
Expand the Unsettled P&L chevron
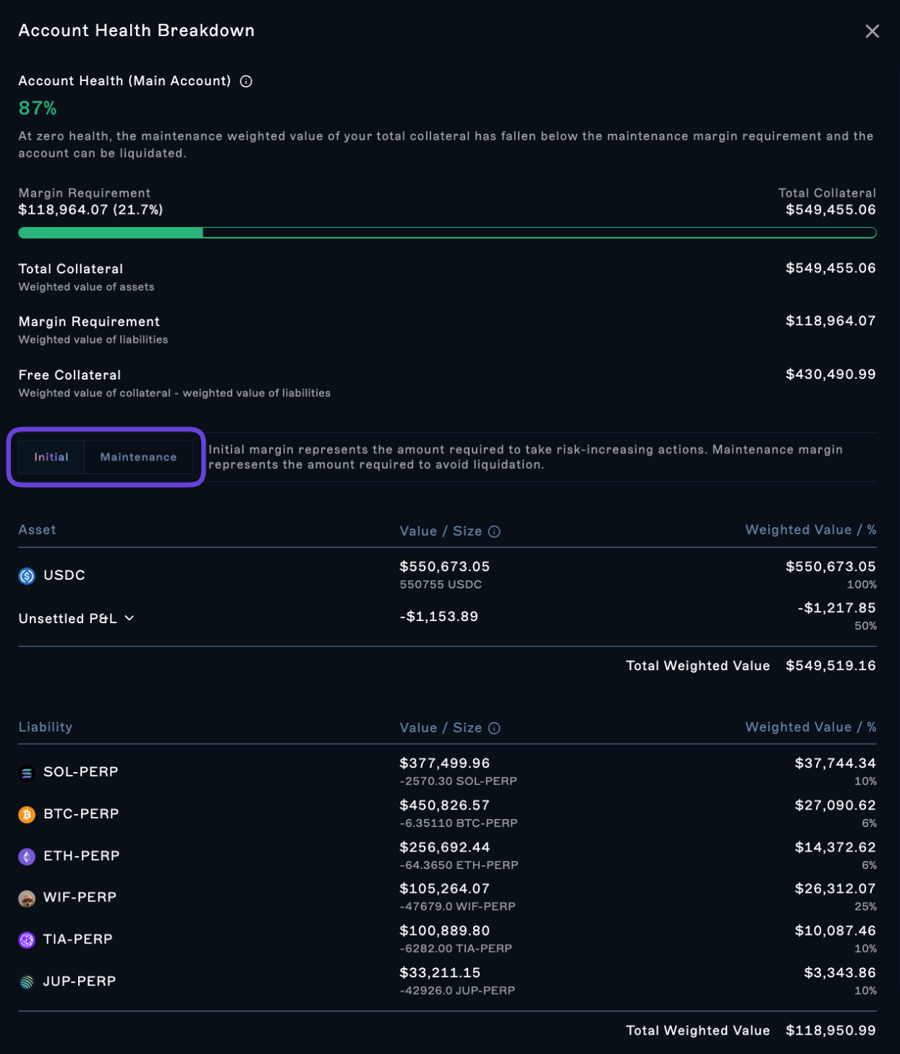[129, 618]
